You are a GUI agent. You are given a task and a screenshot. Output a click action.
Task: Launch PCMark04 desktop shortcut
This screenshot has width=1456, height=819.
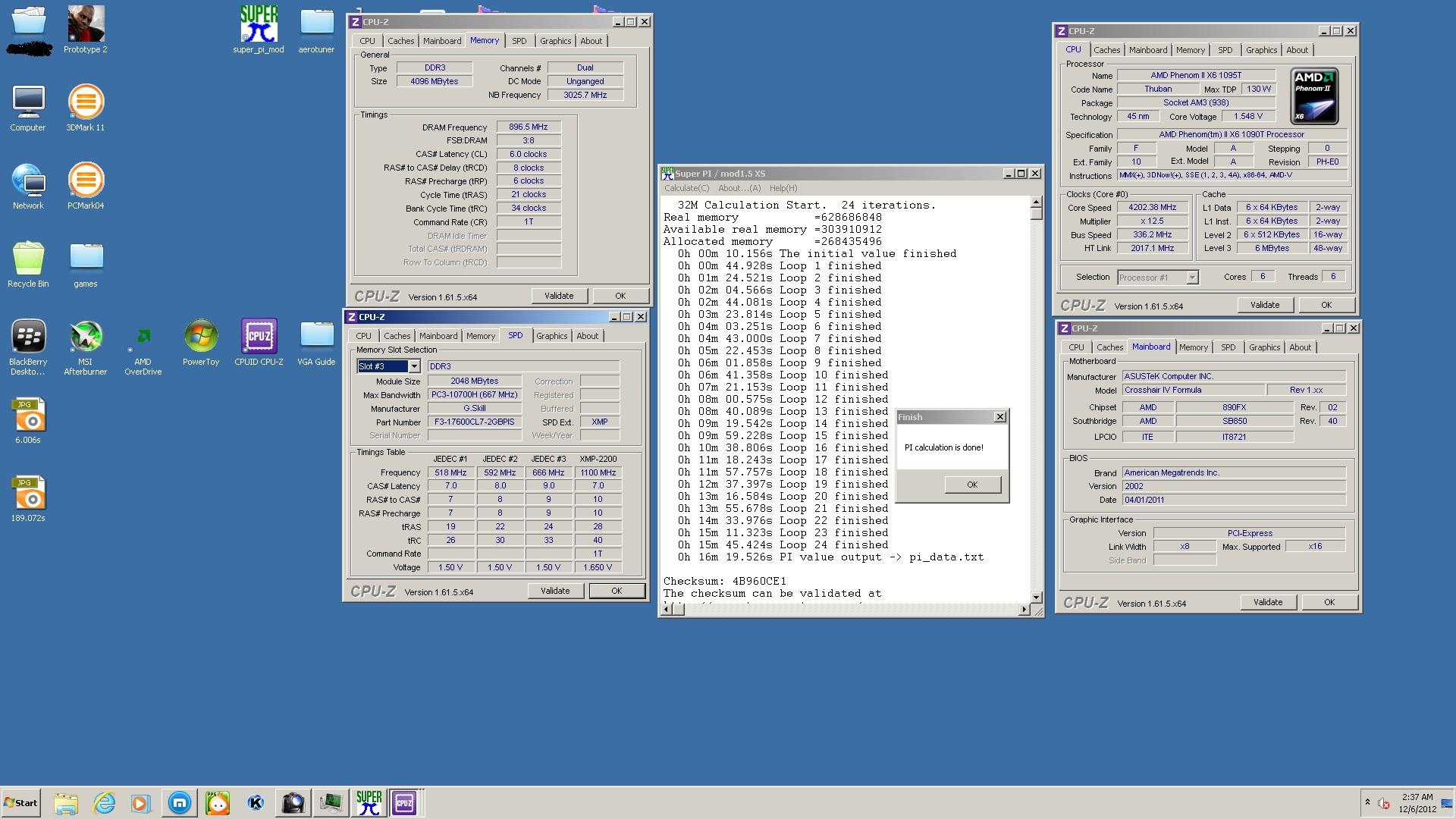click(86, 186)
